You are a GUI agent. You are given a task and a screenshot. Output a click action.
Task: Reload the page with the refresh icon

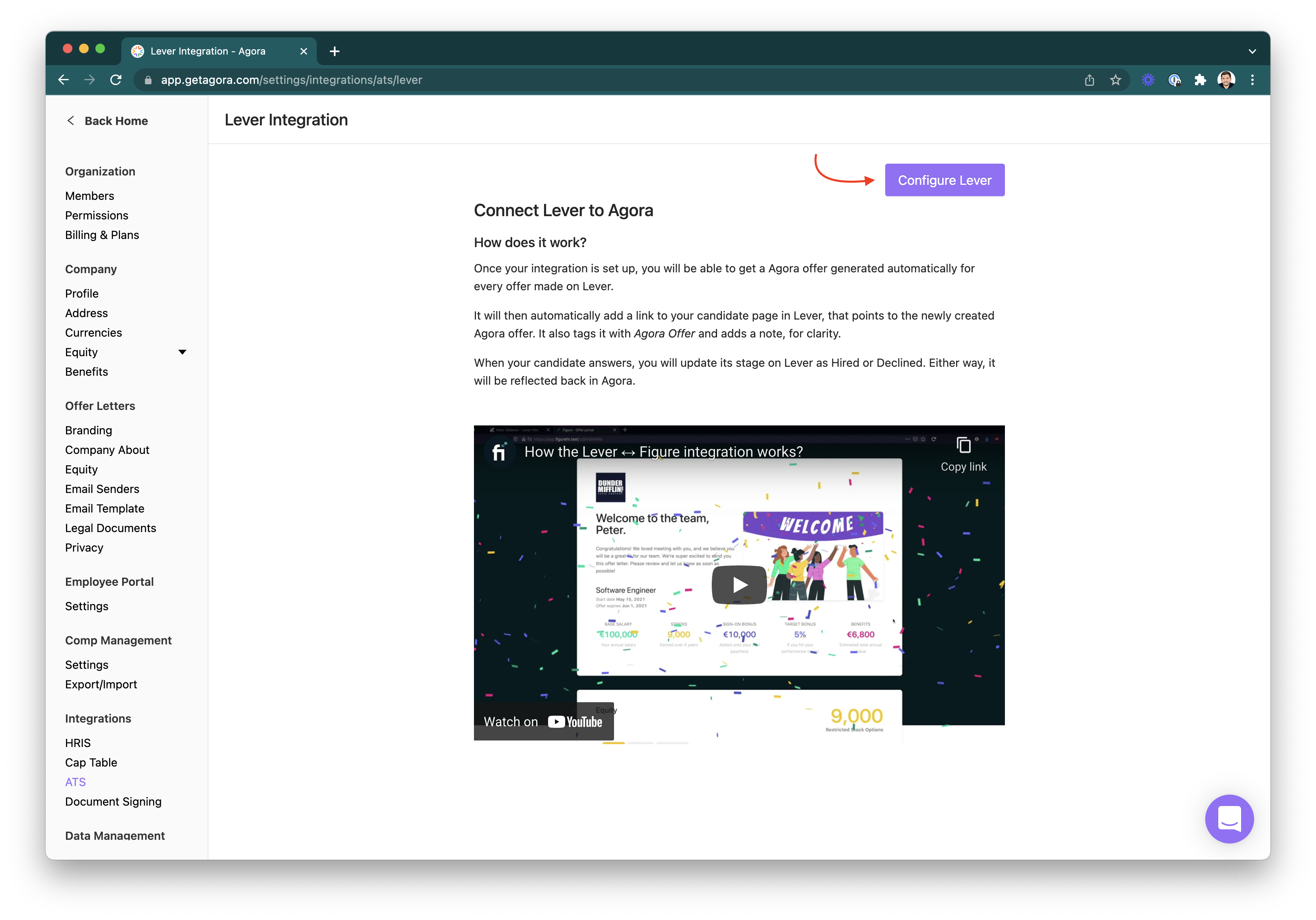(x=116, y=80)
